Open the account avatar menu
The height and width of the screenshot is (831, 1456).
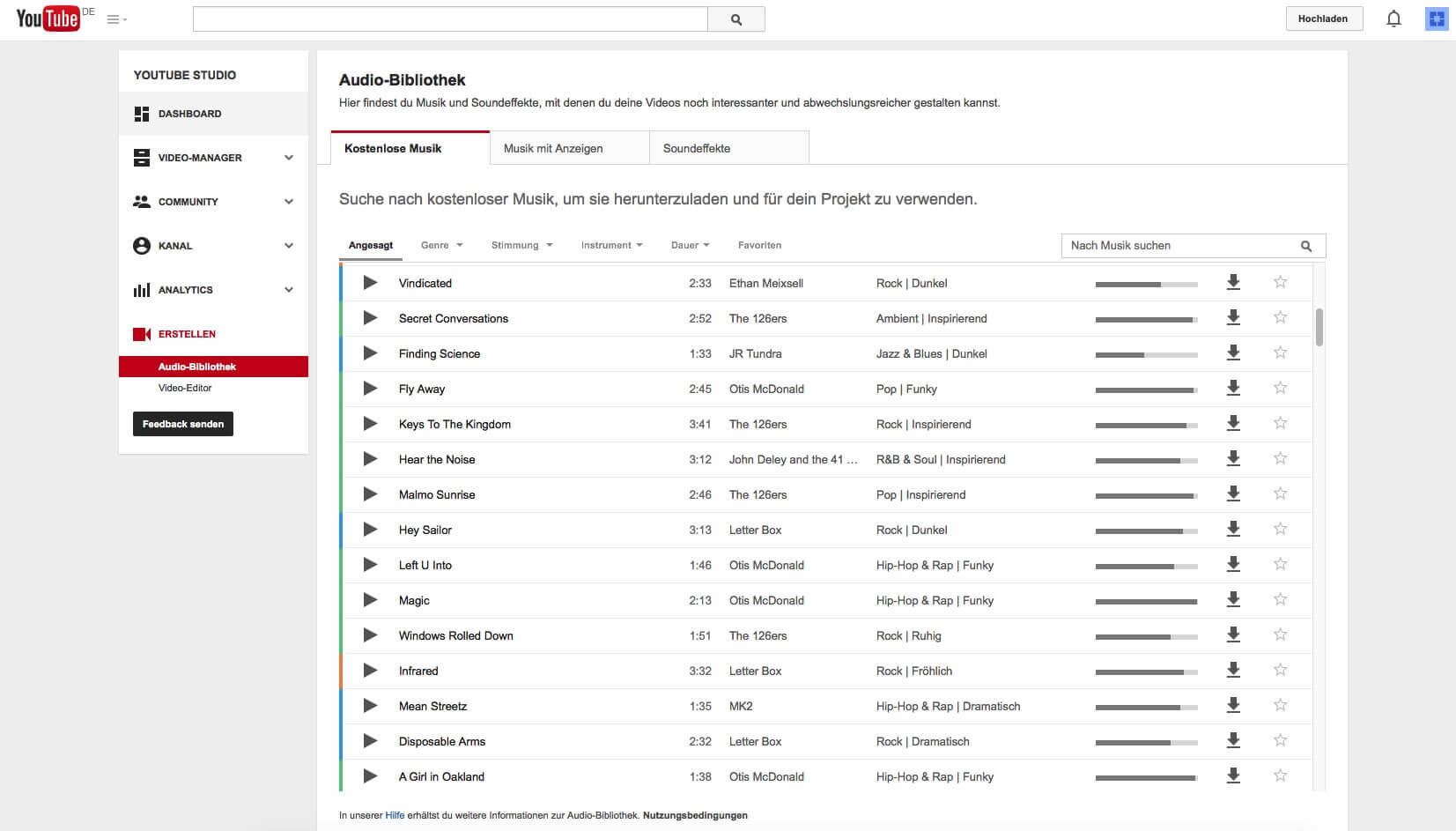pyautogui.click(x=1437, y=19)
